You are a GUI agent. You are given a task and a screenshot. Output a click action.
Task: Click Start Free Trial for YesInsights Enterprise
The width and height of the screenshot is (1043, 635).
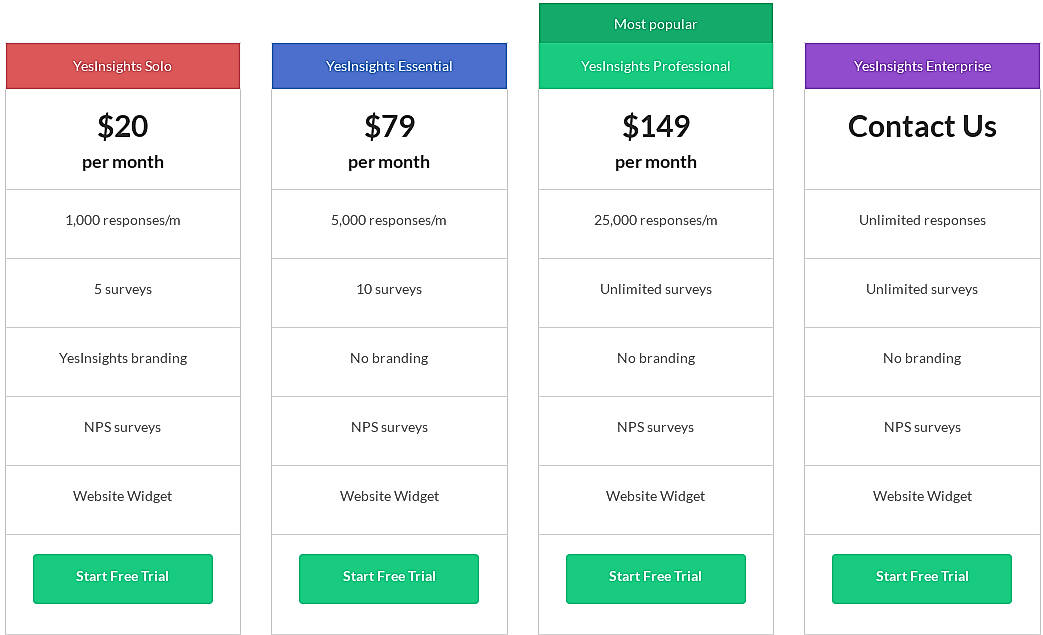click(921, 578)
